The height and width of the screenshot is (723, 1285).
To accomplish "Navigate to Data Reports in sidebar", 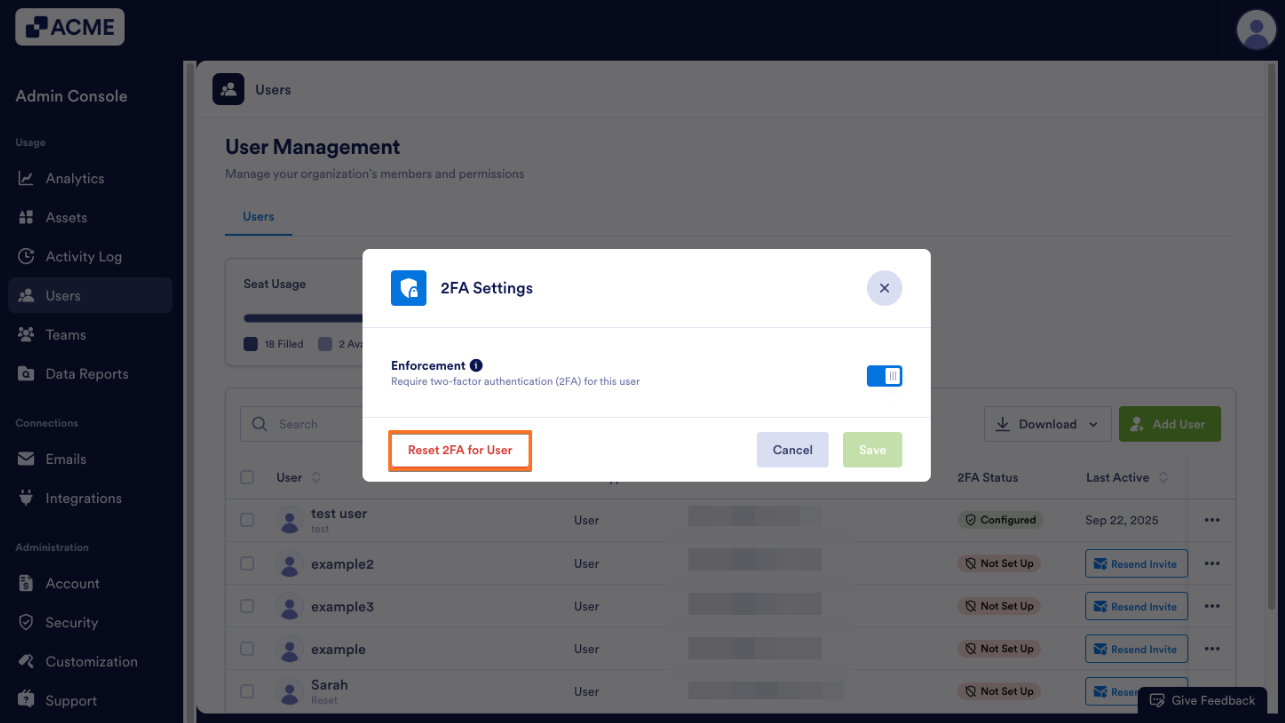I will click(86, 374).
